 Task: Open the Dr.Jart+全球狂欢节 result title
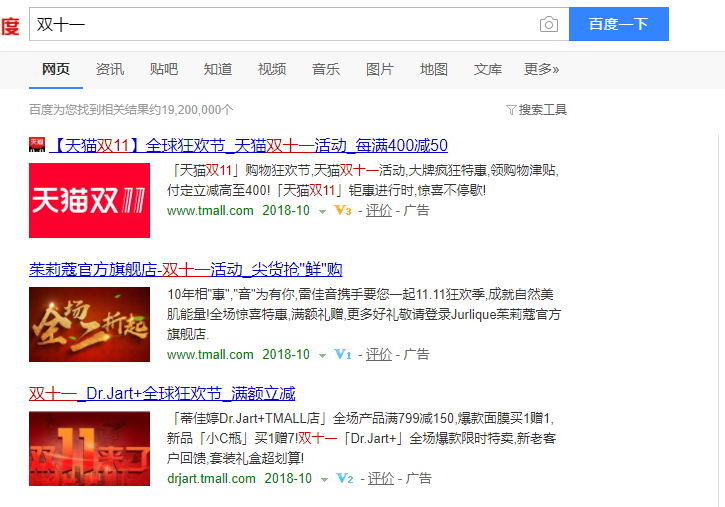162,393
